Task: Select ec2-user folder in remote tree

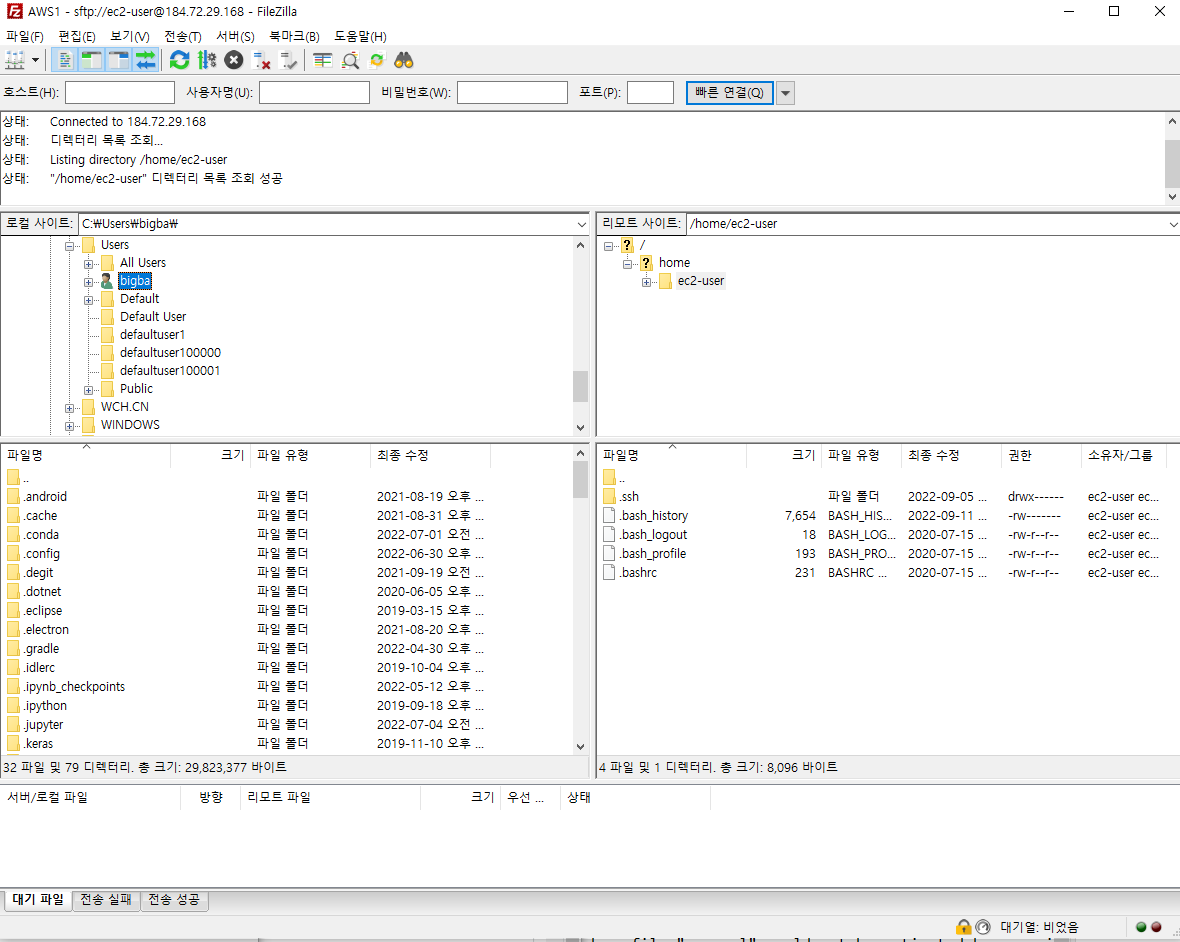Action: (701, 281)
